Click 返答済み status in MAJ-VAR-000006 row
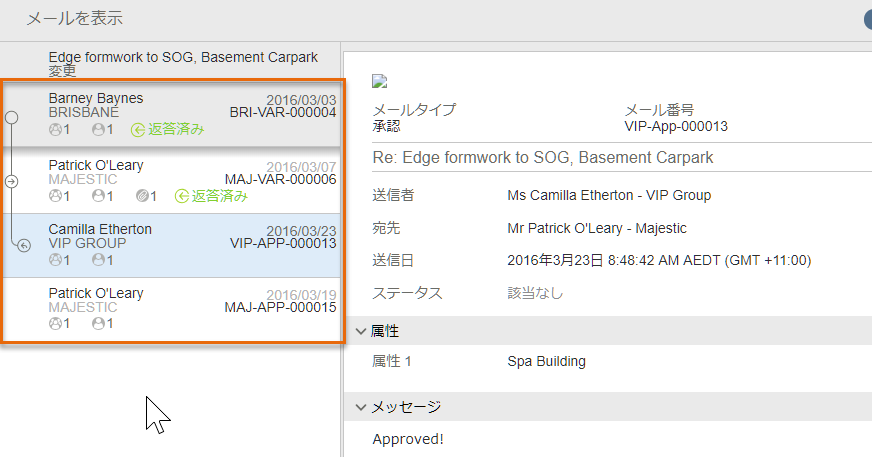Image resolution: width=872 pixels, height=457 pixels. coord(211,196)
